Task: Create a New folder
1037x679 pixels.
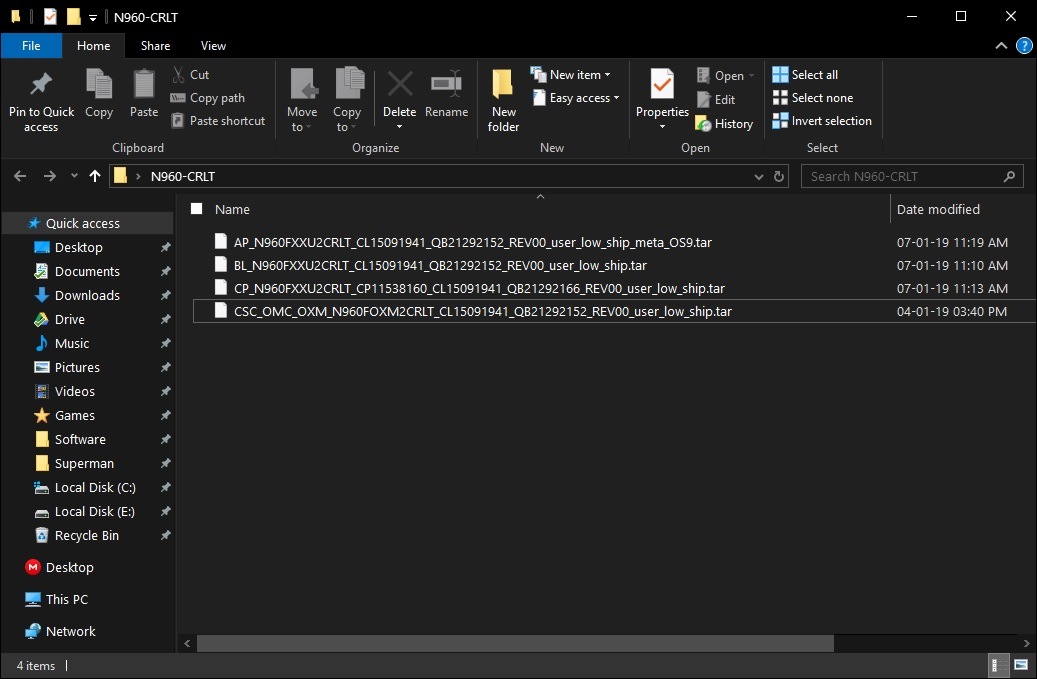Action: tap(503, 101)
